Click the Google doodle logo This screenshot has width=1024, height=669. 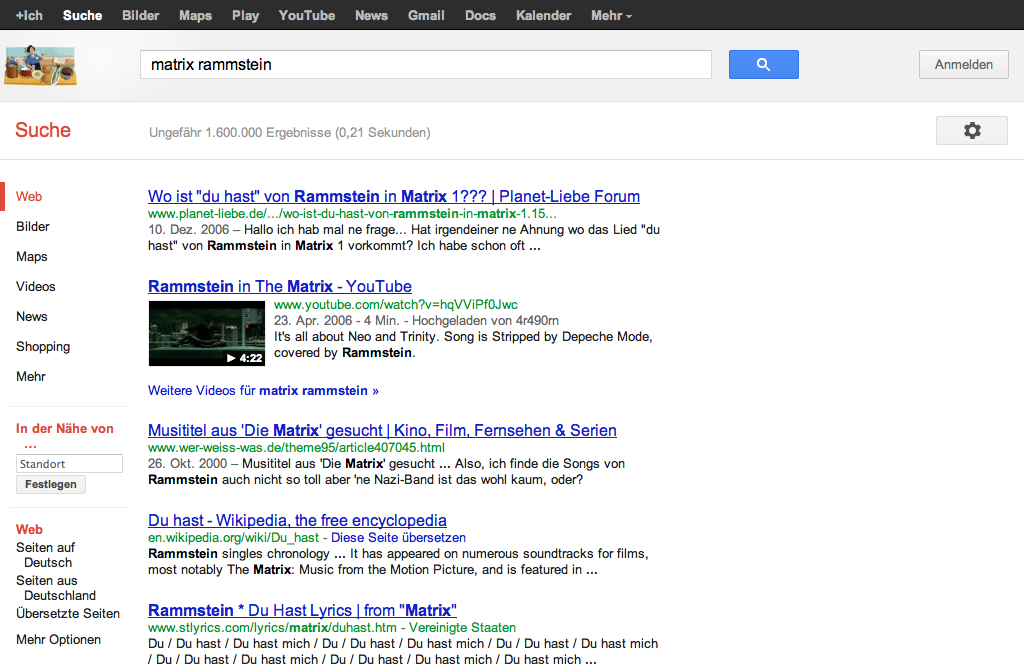coord(40,65)
